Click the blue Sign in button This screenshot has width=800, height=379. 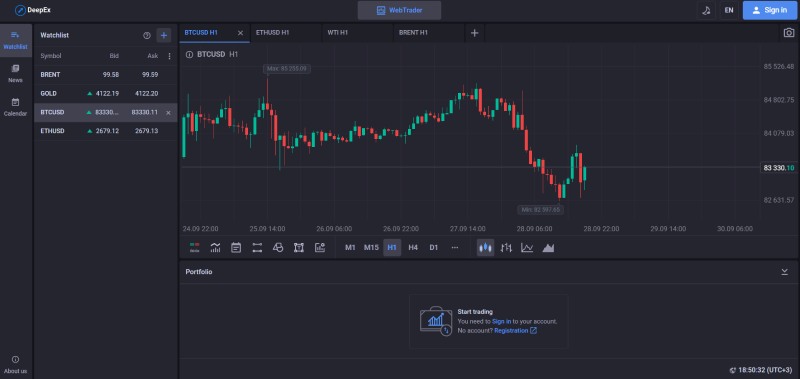770,10
